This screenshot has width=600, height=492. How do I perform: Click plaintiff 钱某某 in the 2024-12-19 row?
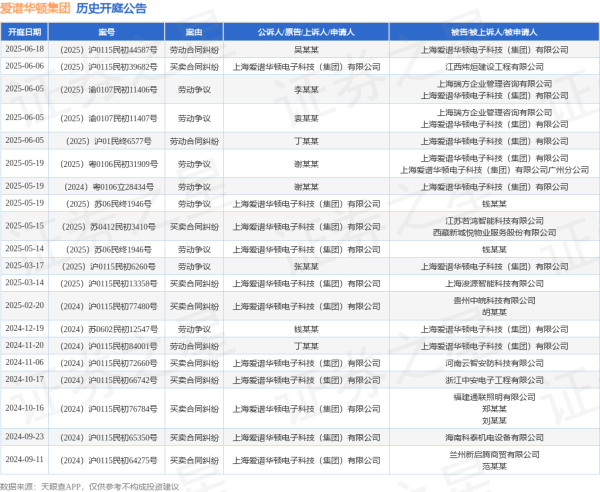click(x=306, y=329)
